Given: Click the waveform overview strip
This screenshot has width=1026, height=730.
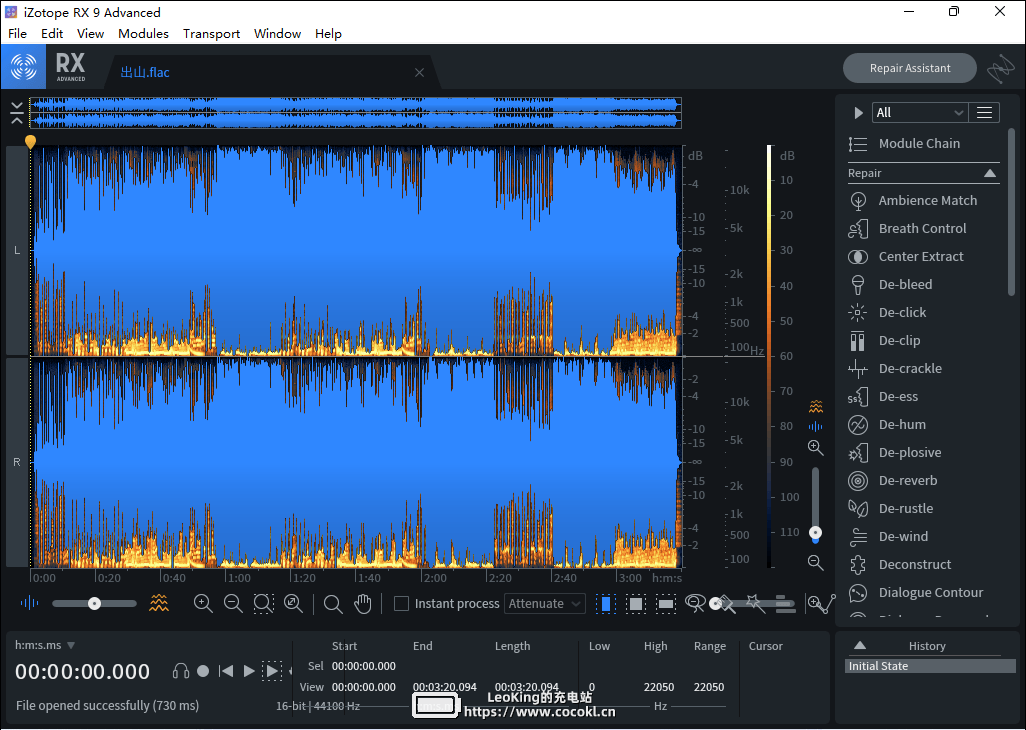Looking at the screenshot, I should coord(355,113).
